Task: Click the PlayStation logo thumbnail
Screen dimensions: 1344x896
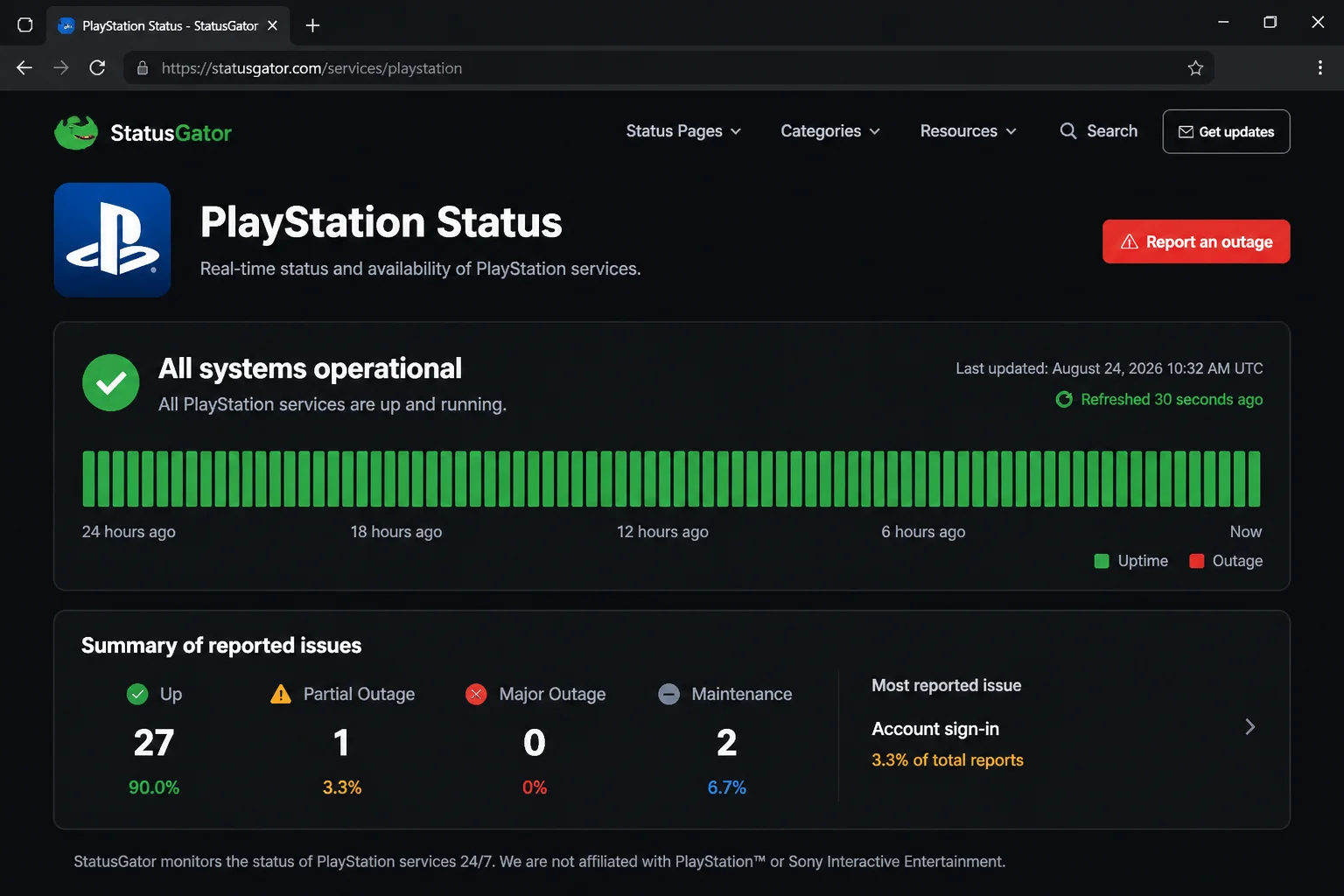Action: pos(112,240)
